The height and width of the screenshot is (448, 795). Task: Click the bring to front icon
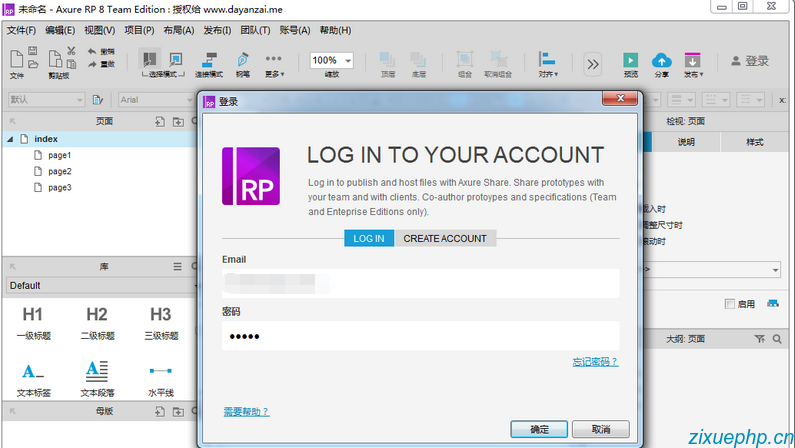click(387, 59)
